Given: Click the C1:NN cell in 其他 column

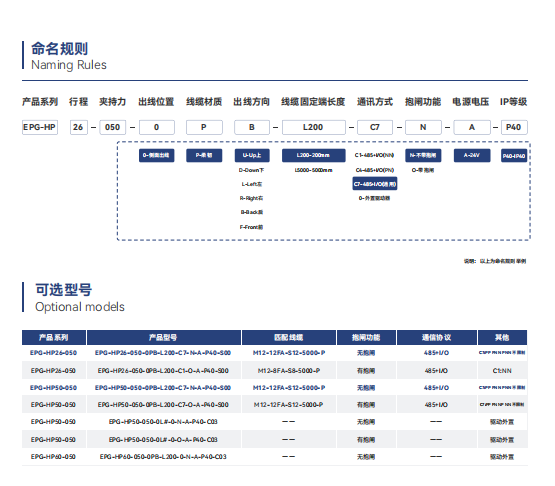Looking at the screenshot, I should (502, 371).
